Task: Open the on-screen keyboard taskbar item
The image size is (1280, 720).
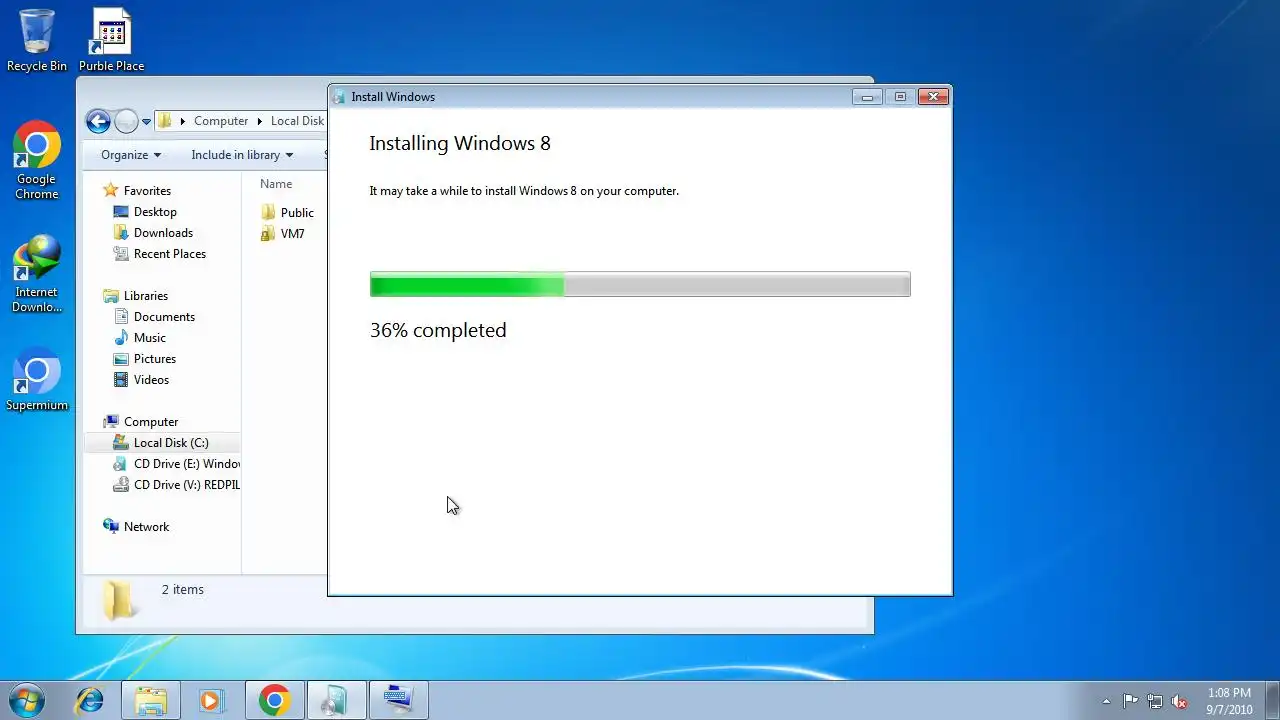Action: pyautogui.click(x=398, y=700)
